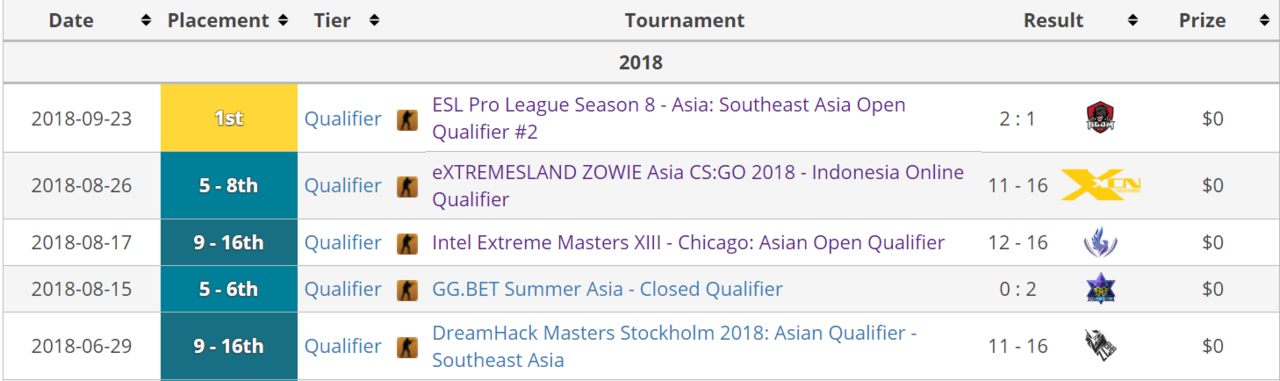
Task: Click the CS:GO icon beside eXTREMESLAND ZOWIE
Action: pyautogui.click(x=407, y=186)
